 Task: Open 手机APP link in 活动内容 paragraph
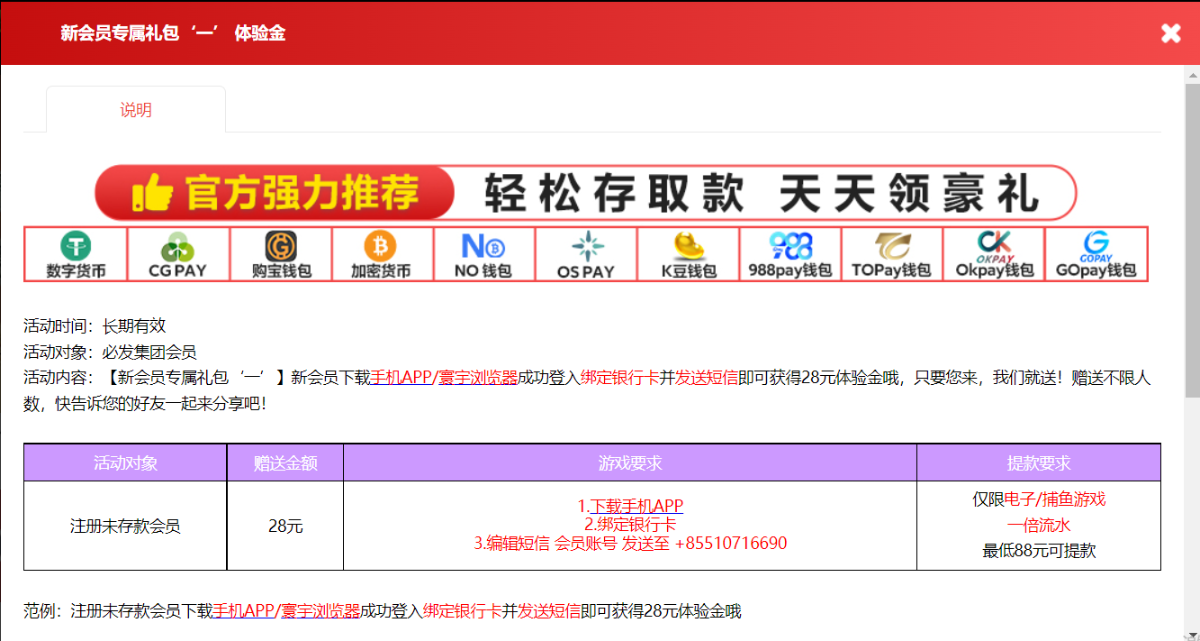click(400, 377)
